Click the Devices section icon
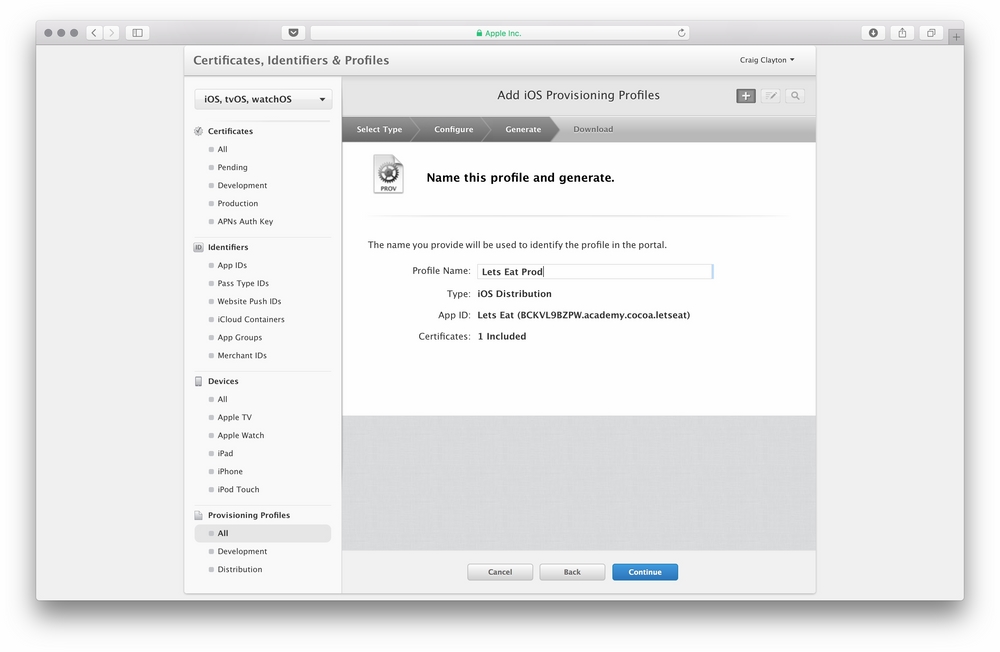Screen dimensions: 1000x652 [198, 381]
